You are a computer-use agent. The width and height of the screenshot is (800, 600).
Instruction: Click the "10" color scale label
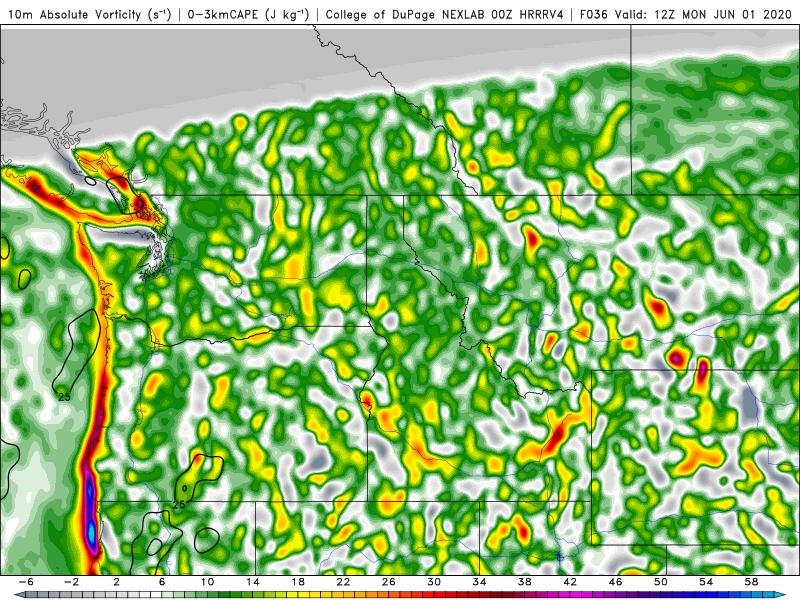[207, 582]
